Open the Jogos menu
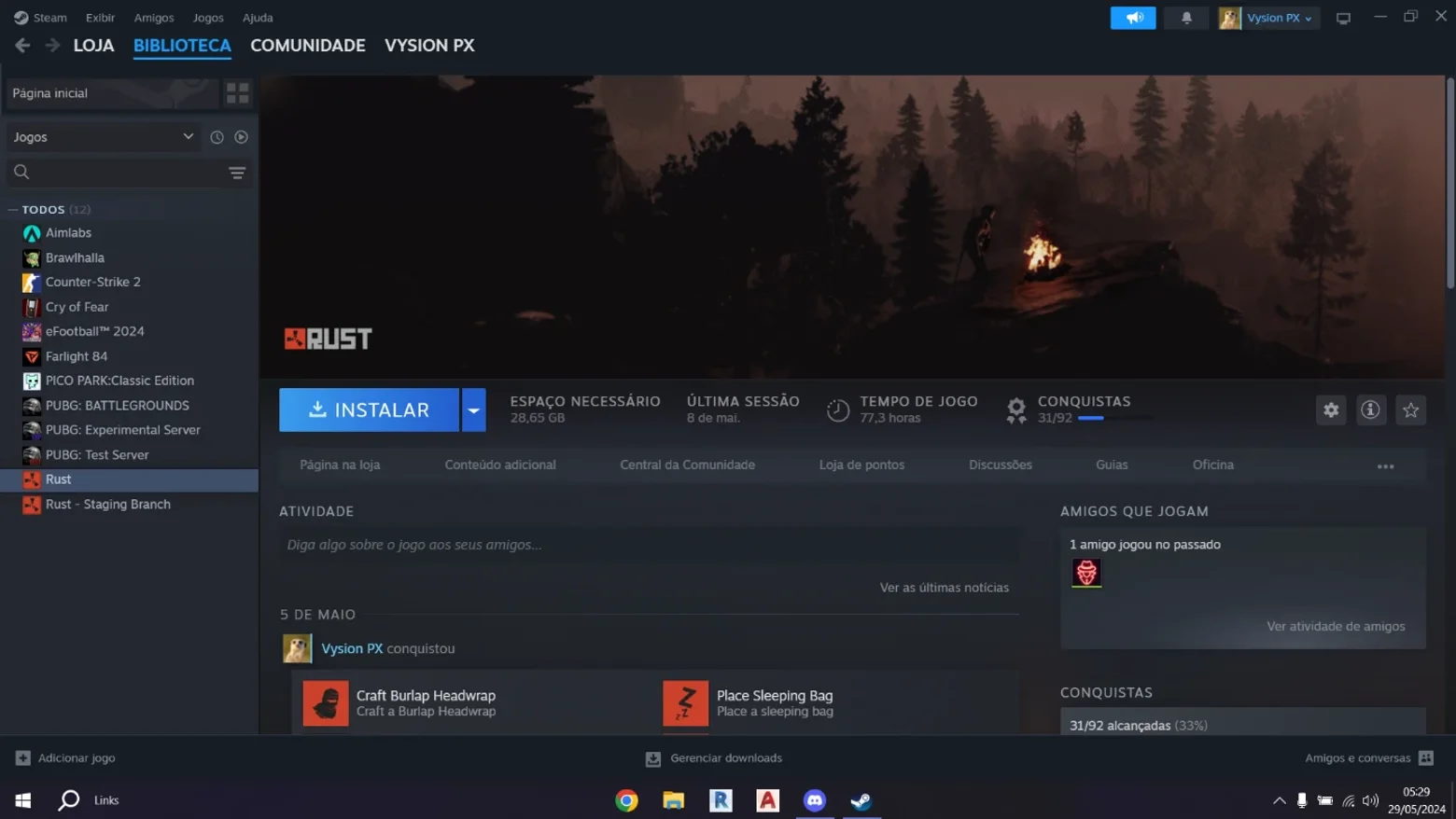Screen dimensions: 1456x819 point(208,18)
